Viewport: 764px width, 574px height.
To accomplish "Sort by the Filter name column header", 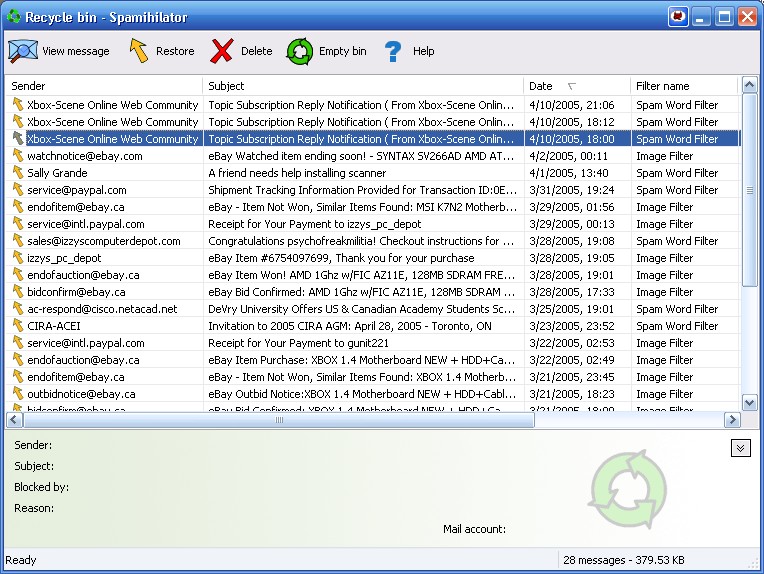I will [684, 86].
